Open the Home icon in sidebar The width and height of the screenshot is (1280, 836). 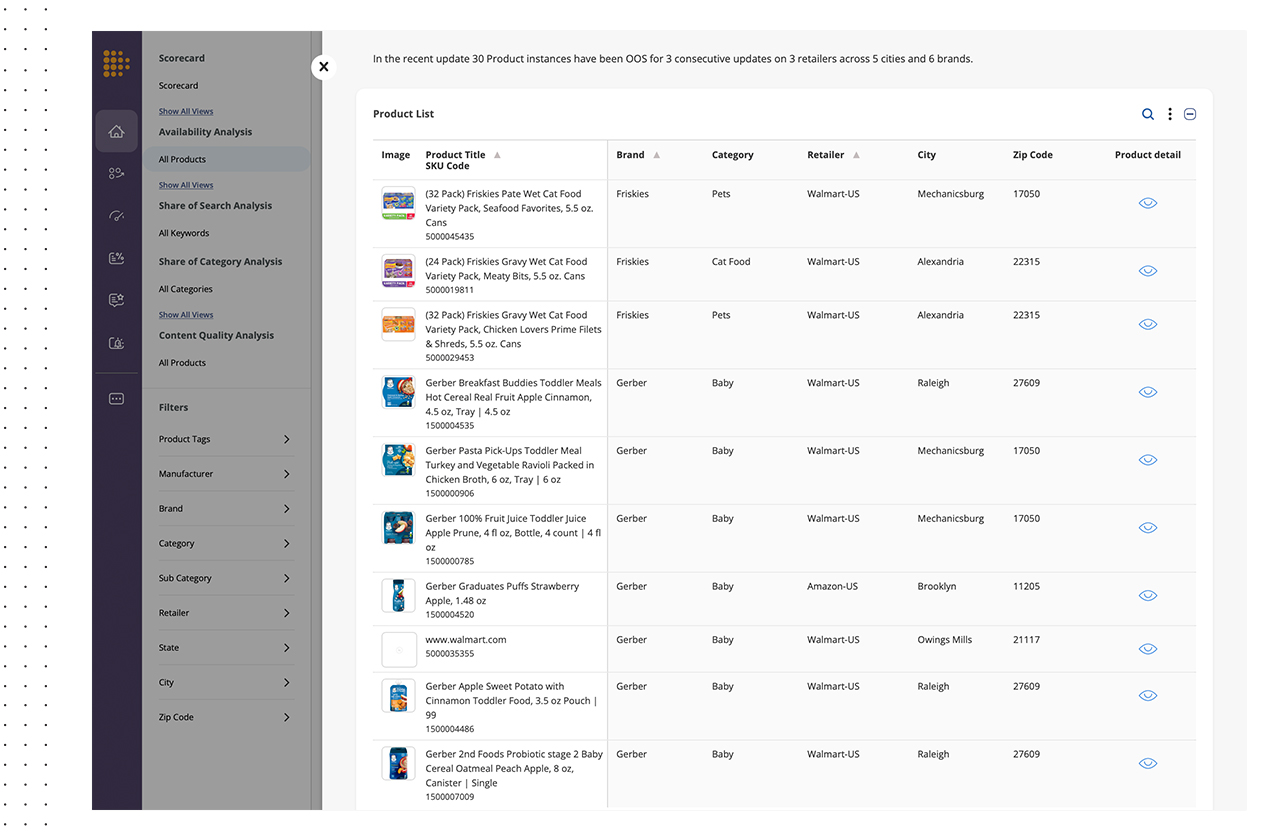pyautogui.click(x=116, y=131)
